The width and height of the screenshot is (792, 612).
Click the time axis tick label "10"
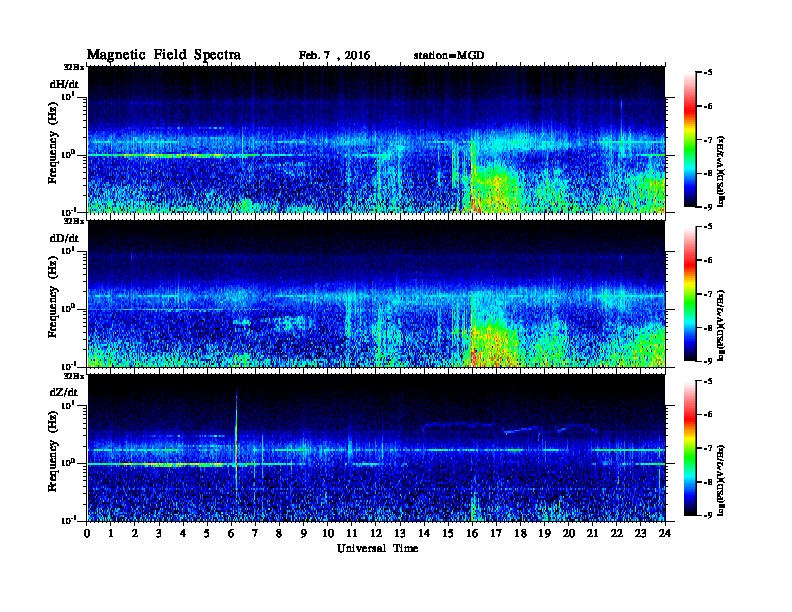328,534
